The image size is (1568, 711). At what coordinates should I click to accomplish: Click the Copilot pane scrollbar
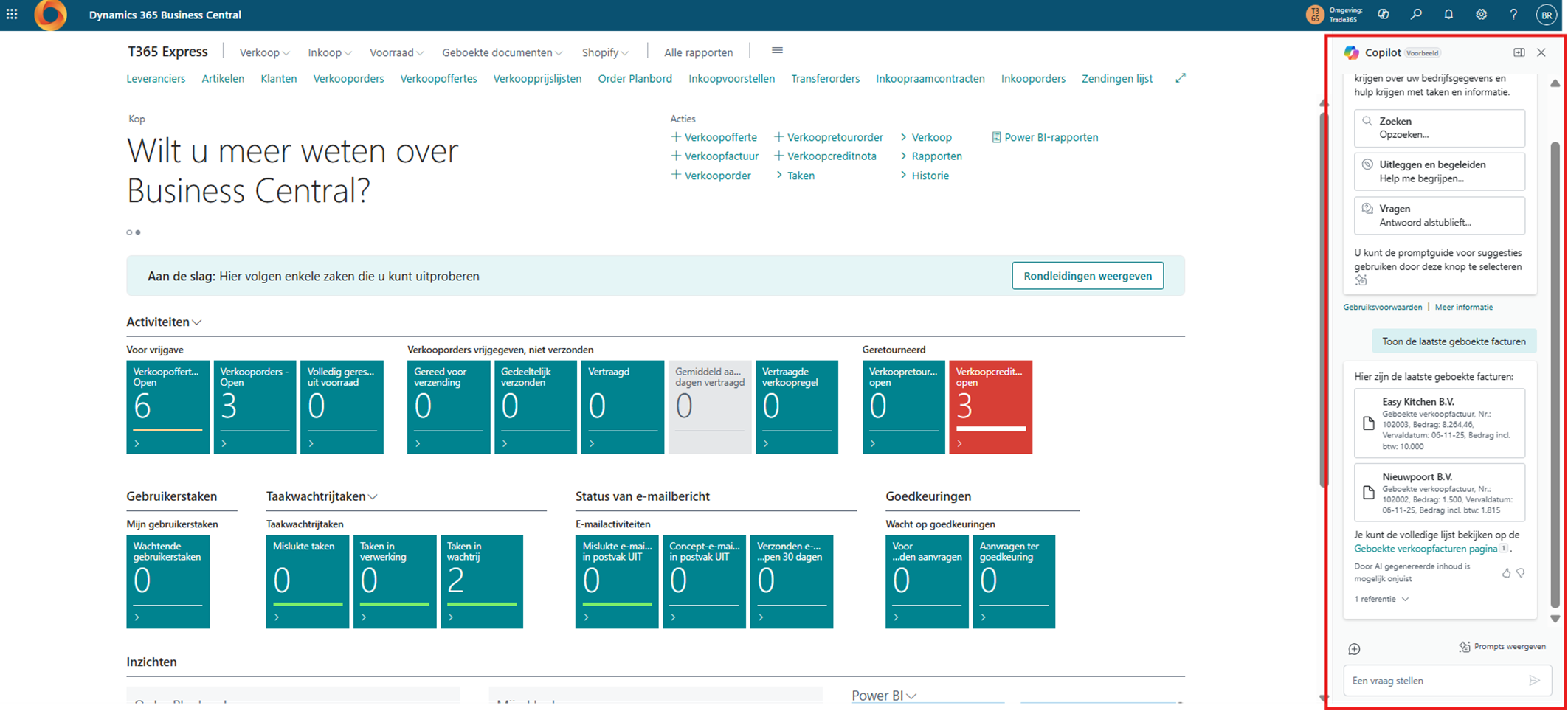[1555, 369]
